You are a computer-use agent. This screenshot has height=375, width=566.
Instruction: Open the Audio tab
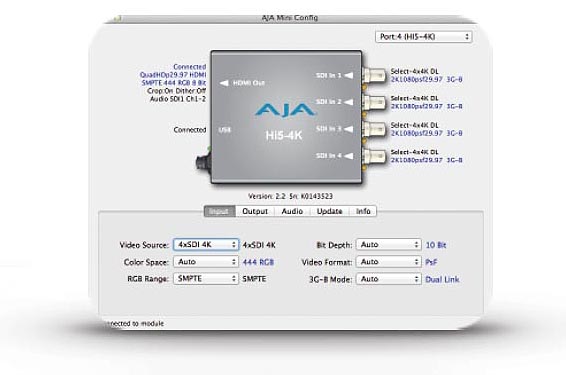click(292, 211)
